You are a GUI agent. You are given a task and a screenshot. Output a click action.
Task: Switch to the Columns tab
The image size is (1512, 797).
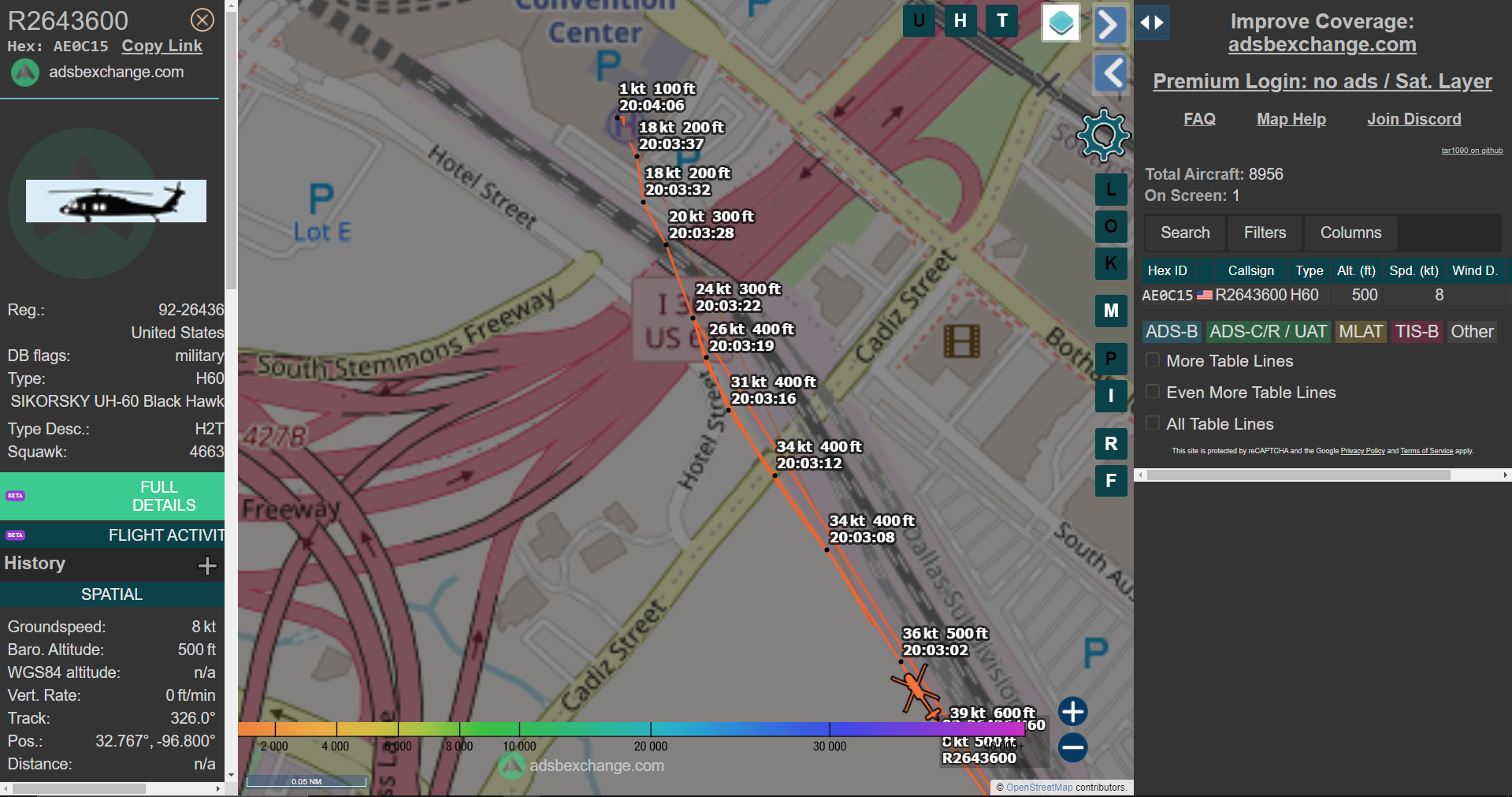[1350, 233]
